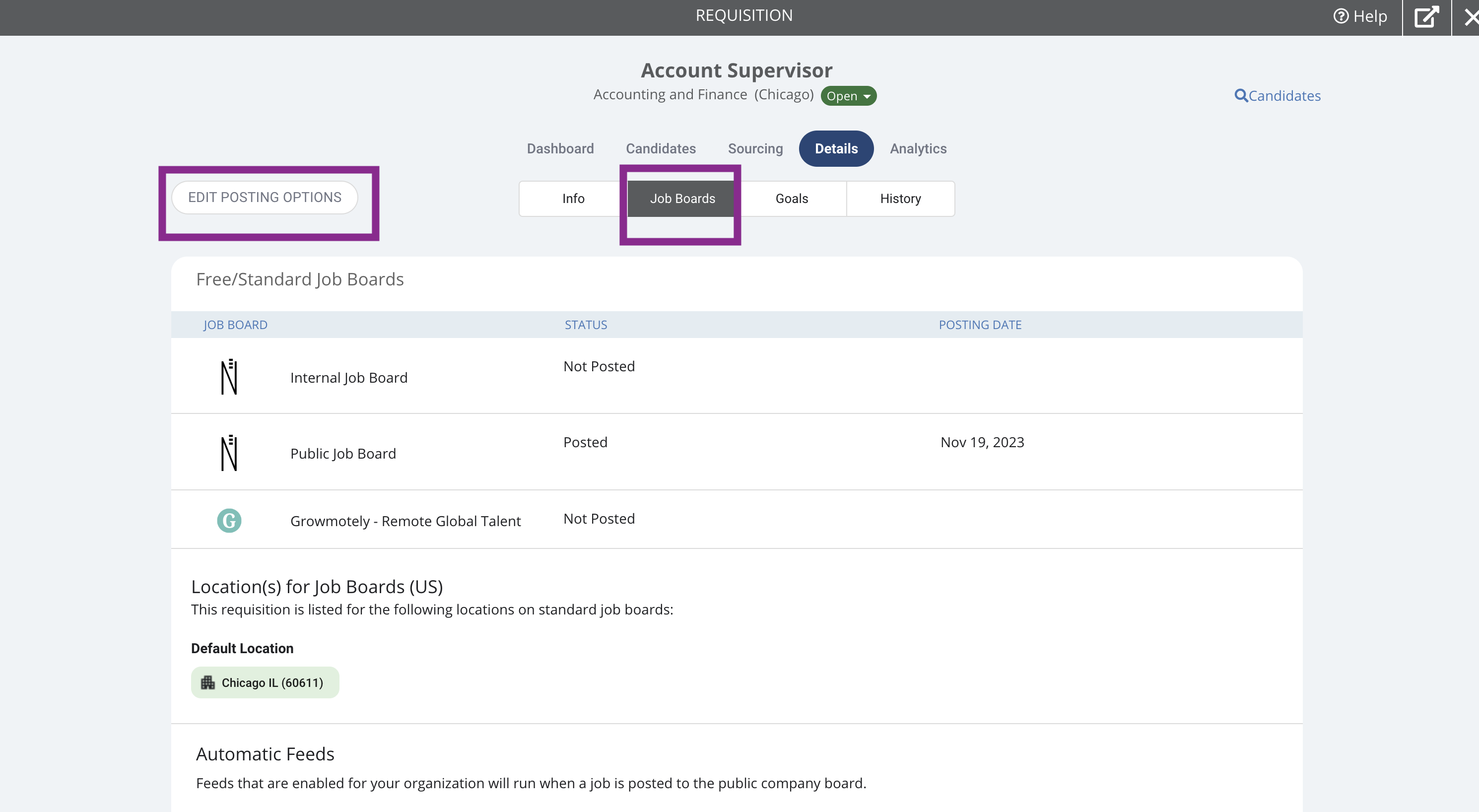
Task: Click the Public Job Board logo icon
Action: 229,453
